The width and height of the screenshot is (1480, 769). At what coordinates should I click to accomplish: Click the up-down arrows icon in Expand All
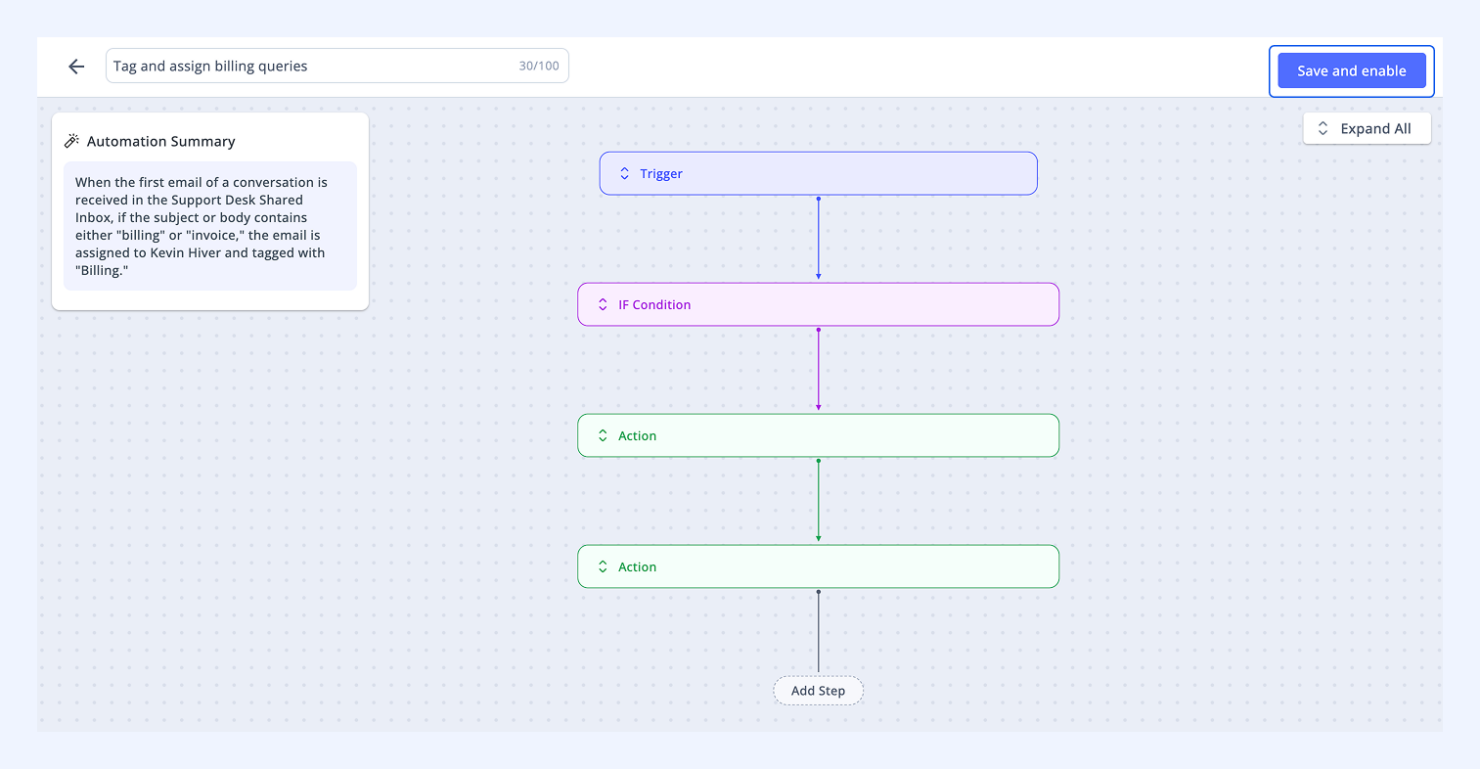click(x=1323, y=129)
